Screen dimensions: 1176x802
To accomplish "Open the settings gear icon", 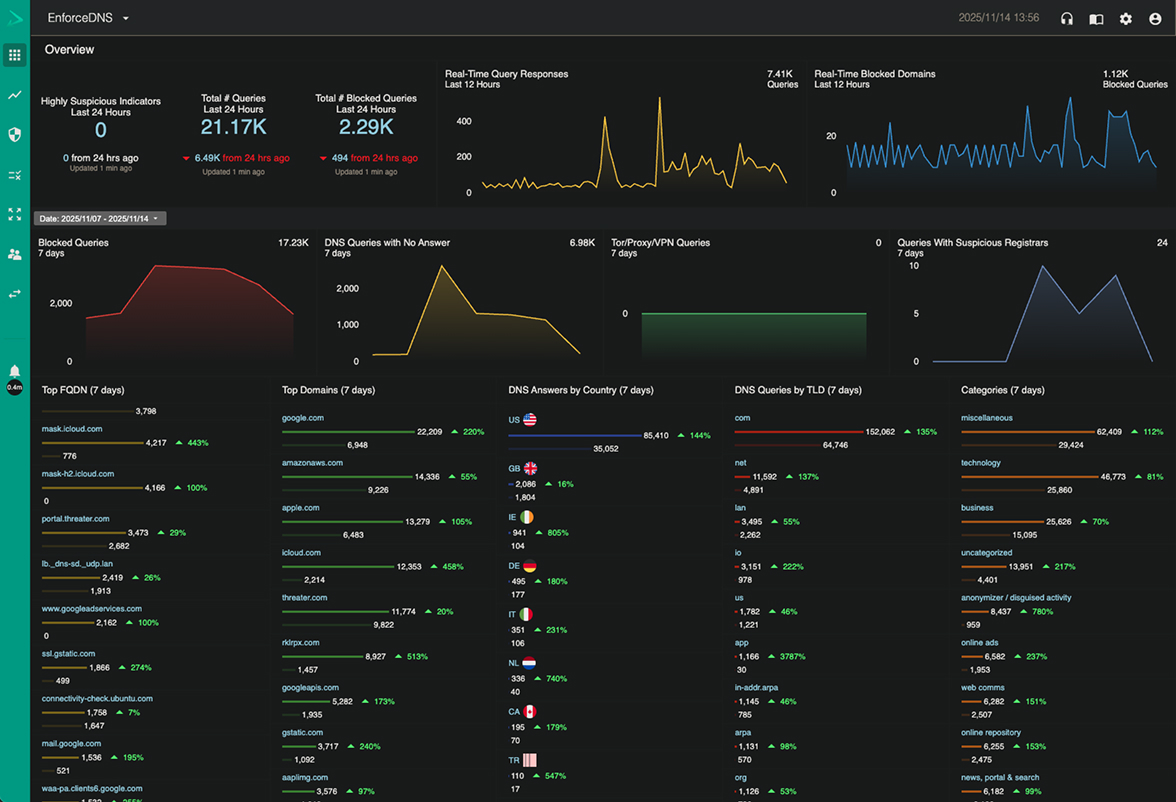I will click(1126, 19).
